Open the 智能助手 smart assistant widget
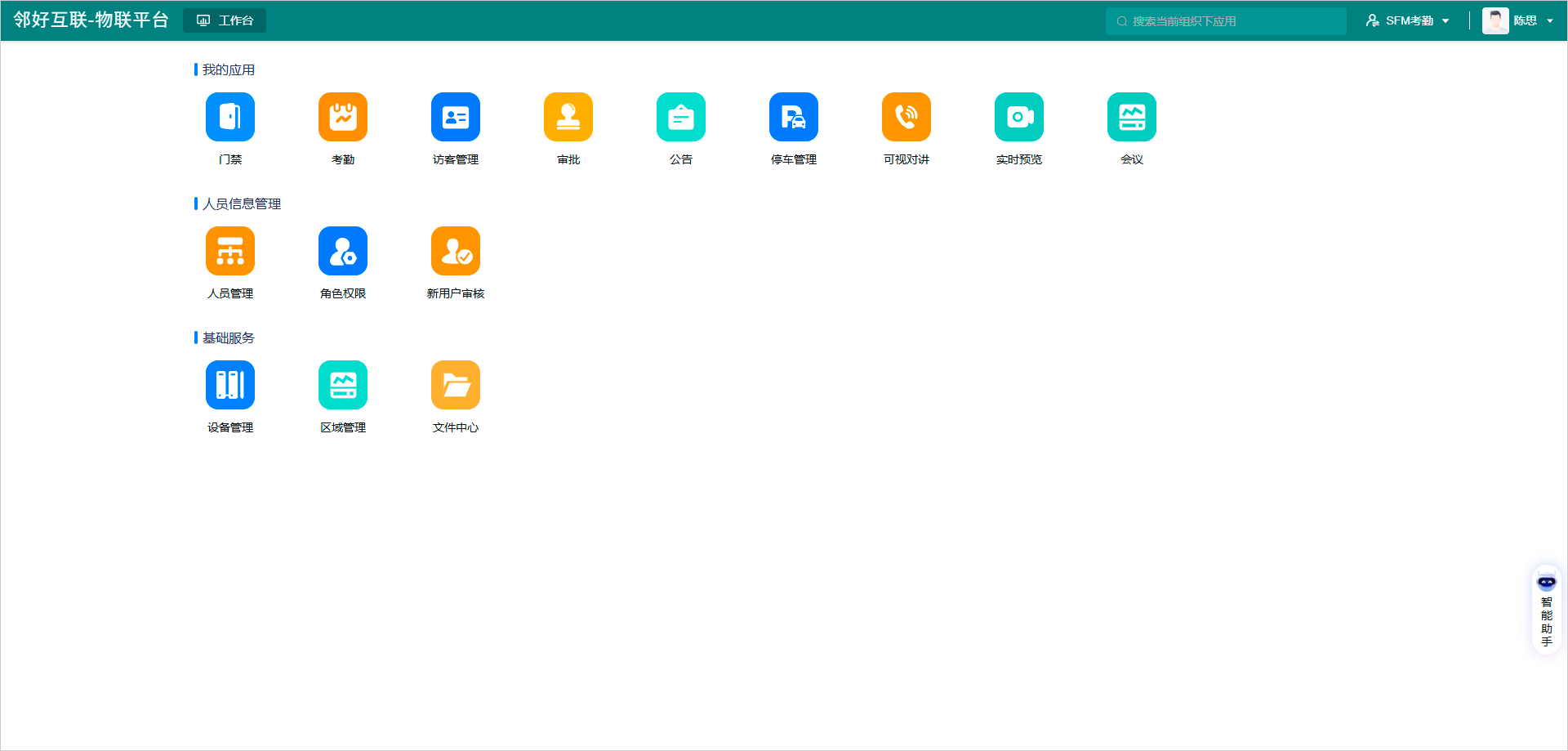The height and width of the screenshot is (751, 1568). tap(1546, 610)
